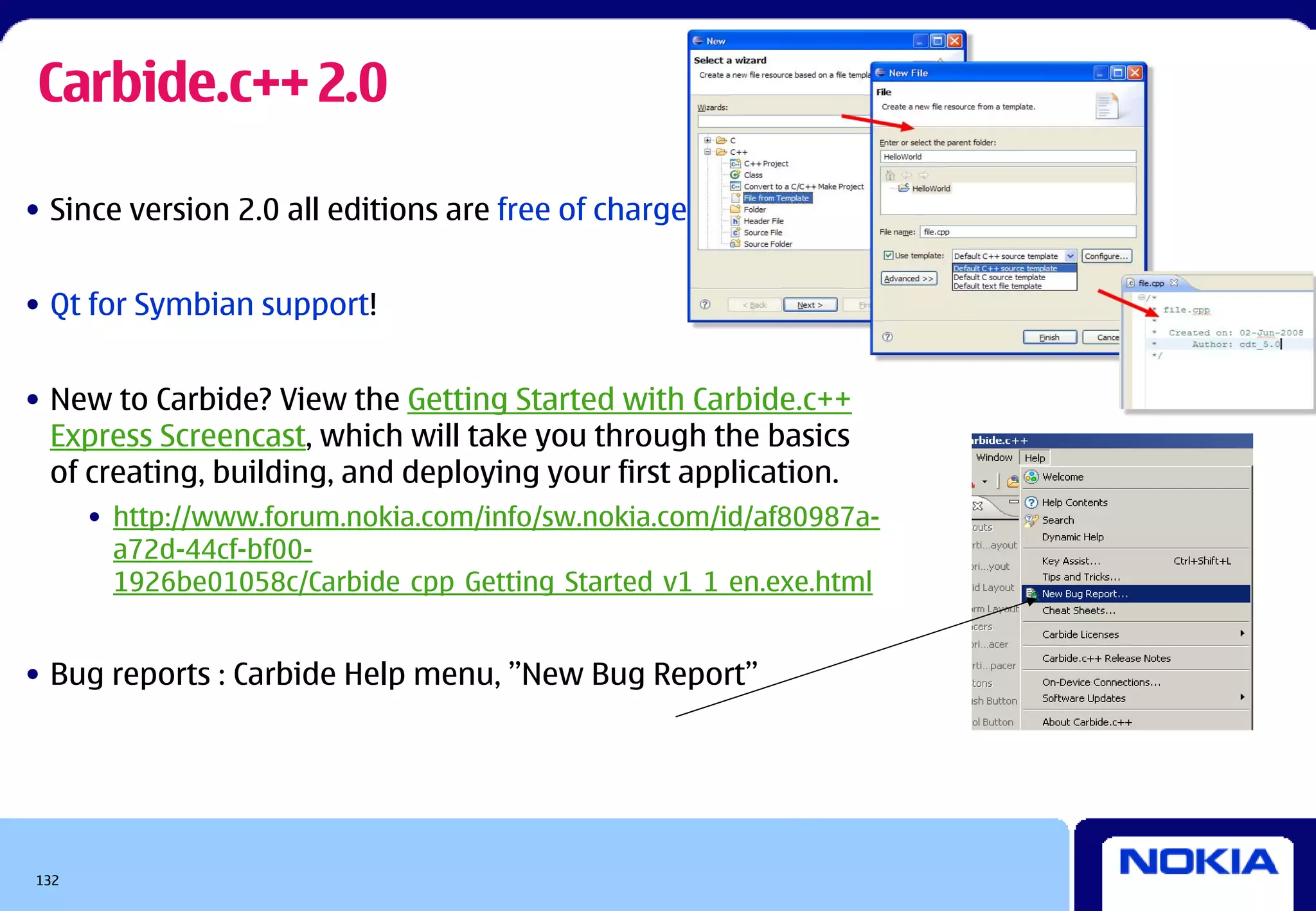
Task: Select the Source Folder icon
Action: tap(735, 243)
